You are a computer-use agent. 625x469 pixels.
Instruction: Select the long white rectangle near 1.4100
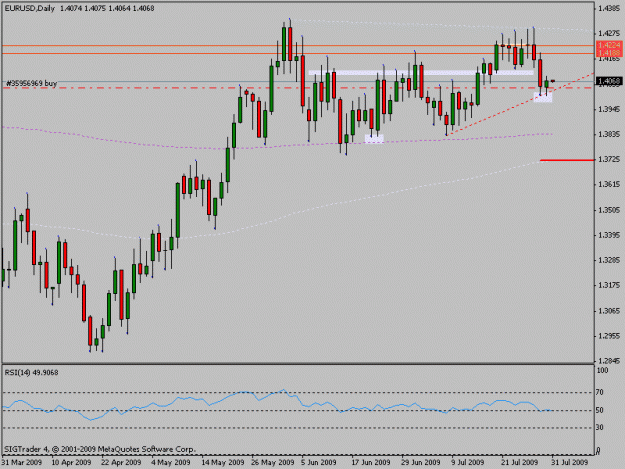pyautogui.click(x=421, y=73)
